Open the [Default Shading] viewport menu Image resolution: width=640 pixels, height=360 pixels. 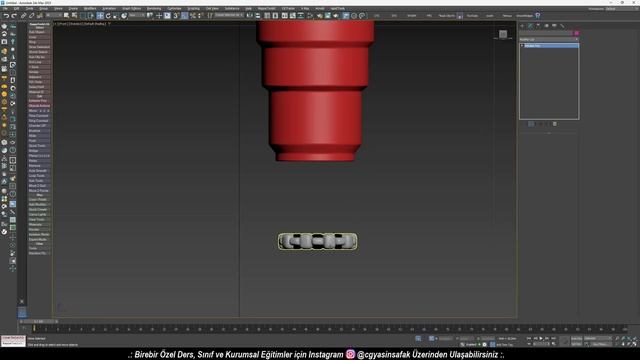pyautogui.click(x=95, y=24)
